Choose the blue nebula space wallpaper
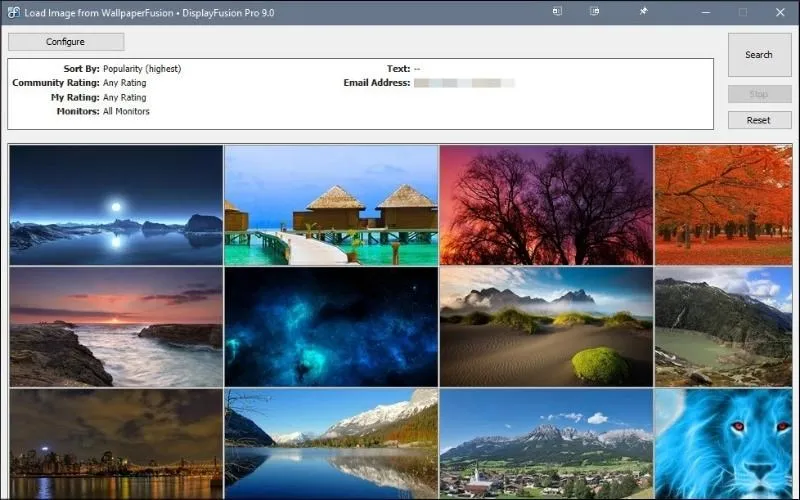The width and height of the screenshot is (800, 500). click(x=331, y=327)
